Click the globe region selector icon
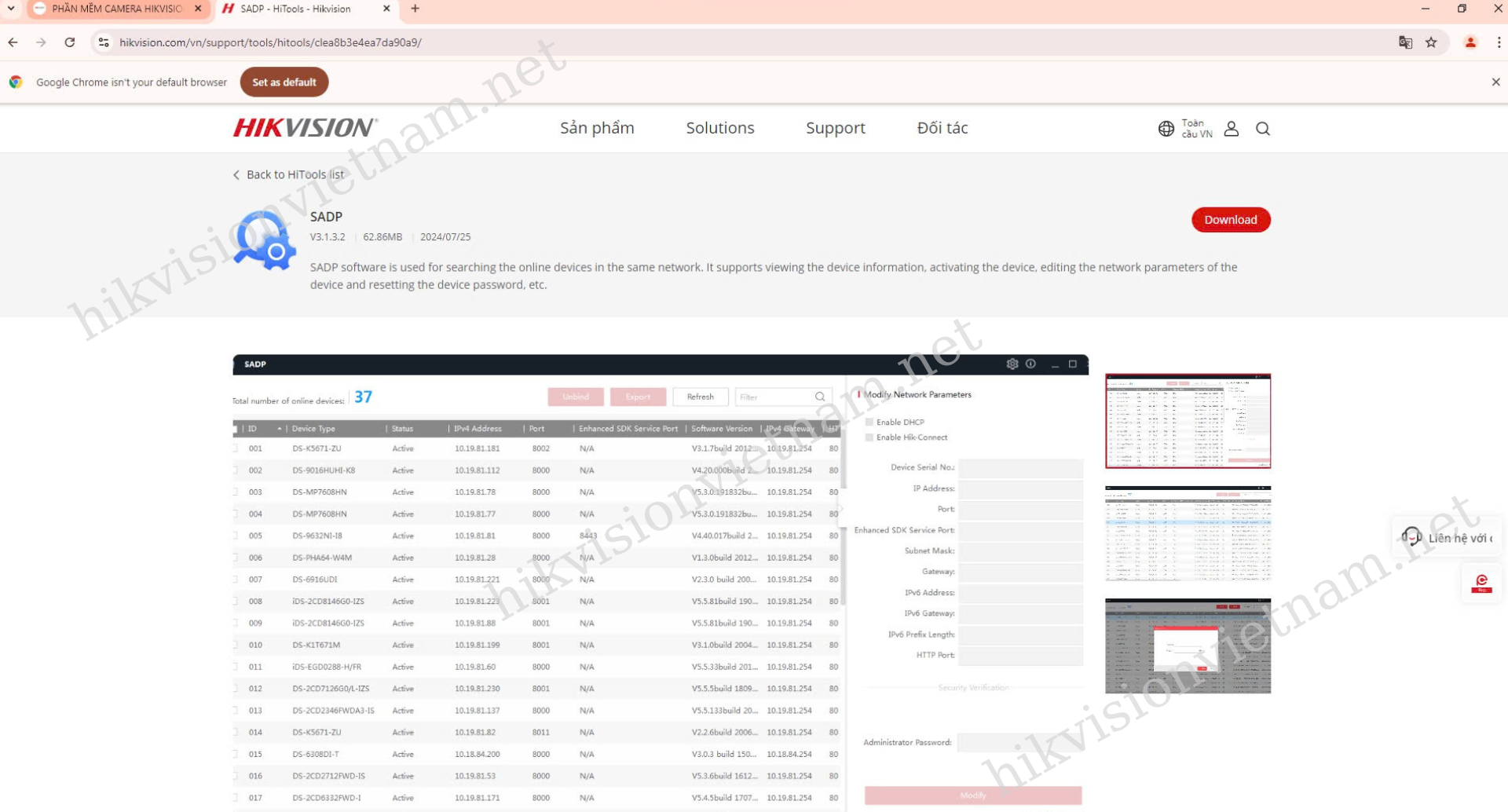The image size is (1508, 812). tap(1166, 129)
